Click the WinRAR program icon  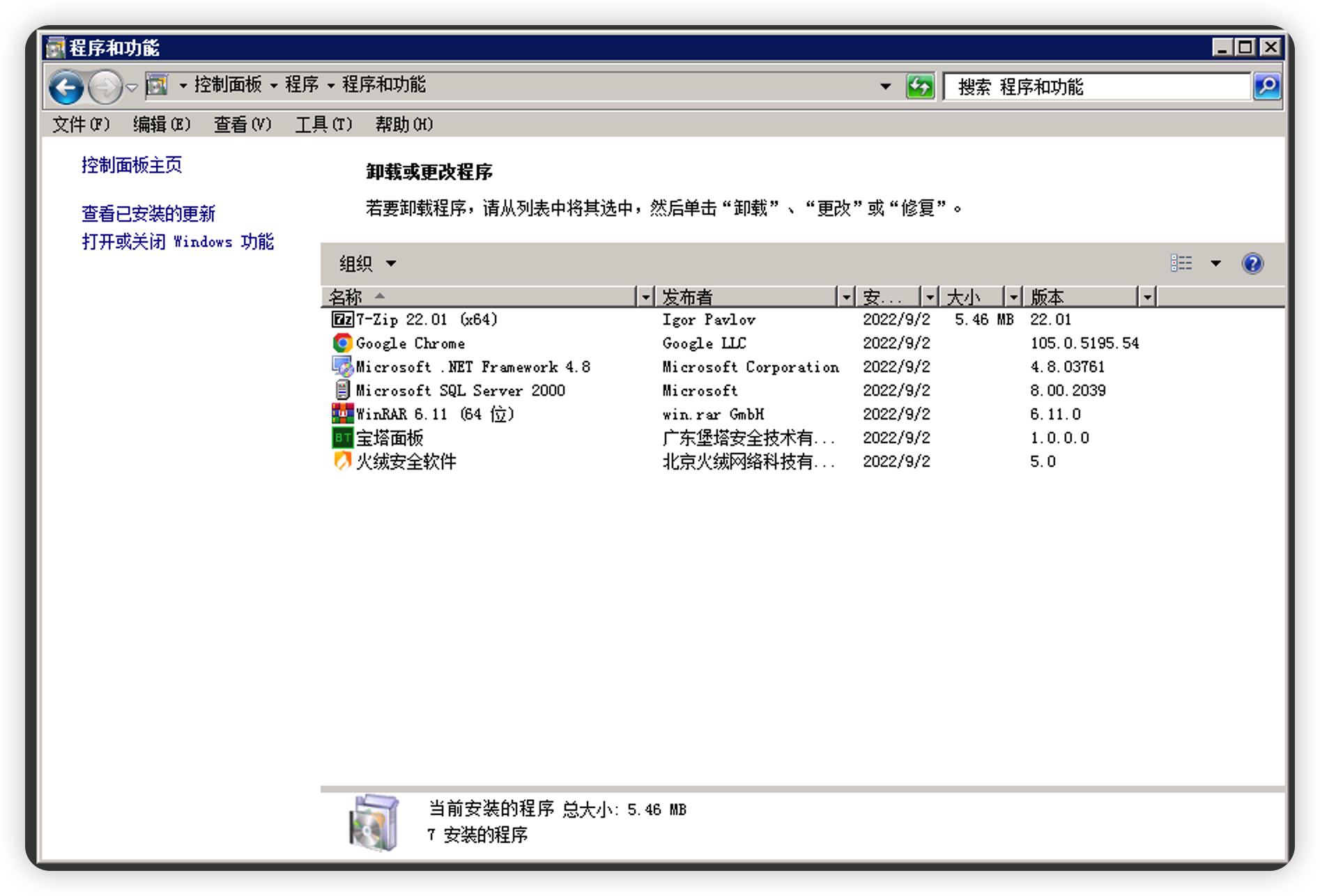coord(342,414)
